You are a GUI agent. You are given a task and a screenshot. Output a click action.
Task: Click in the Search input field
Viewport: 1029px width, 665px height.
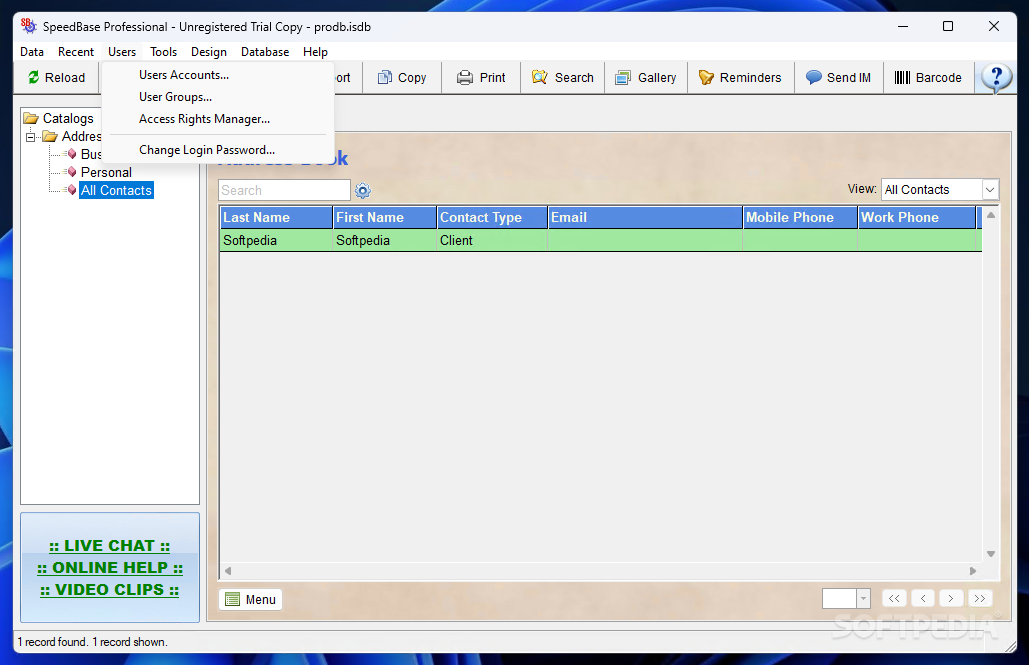[284, 190]
